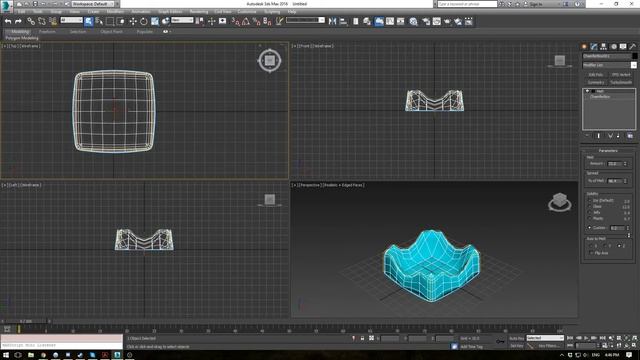Click the Symmetry modifier button
The width and height of the screenshot is (640, 360).
[x=596, y=82]
